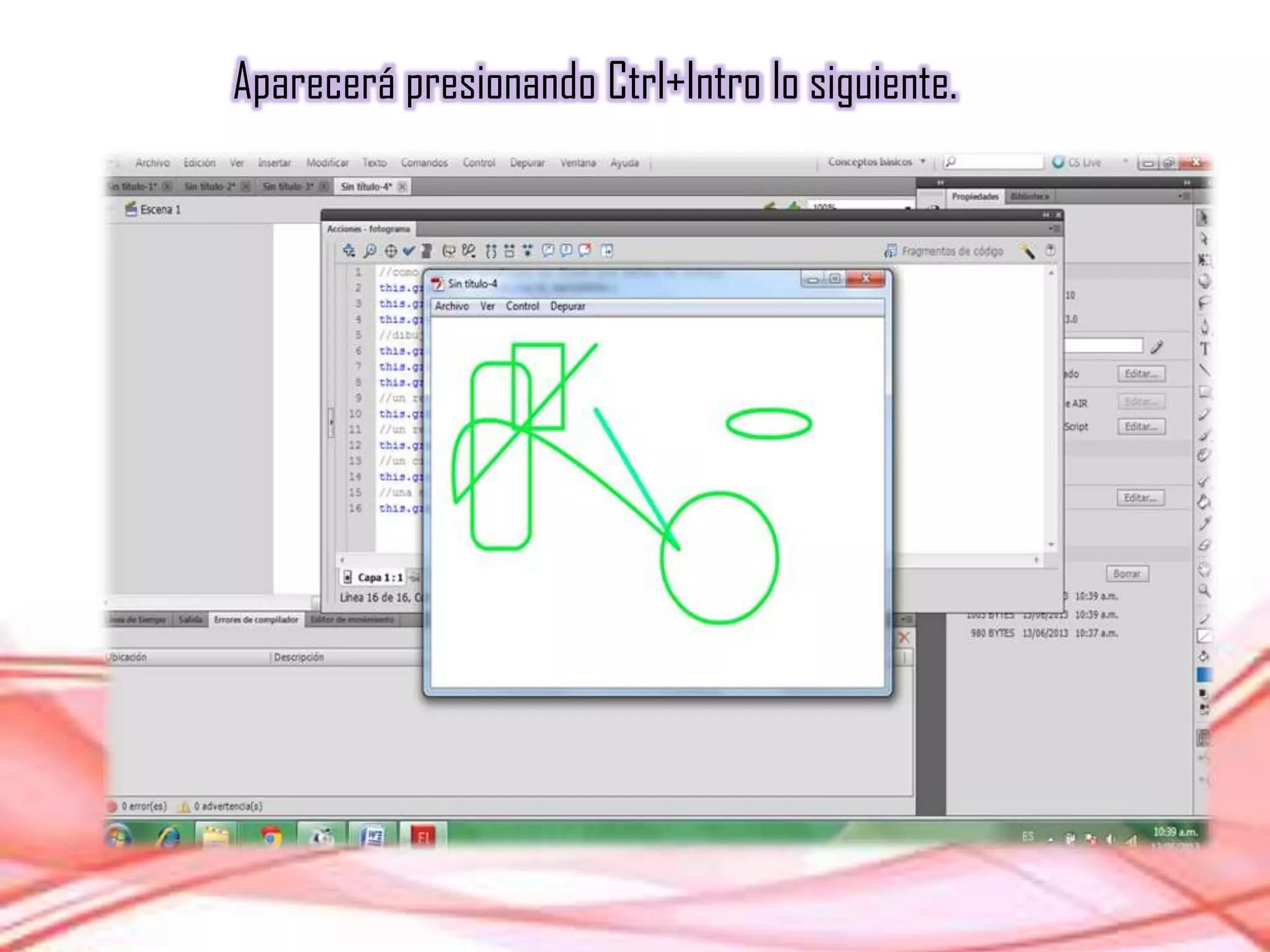Select the Lasso tool
The image size is (1270, 952).
coord(1204,304)
